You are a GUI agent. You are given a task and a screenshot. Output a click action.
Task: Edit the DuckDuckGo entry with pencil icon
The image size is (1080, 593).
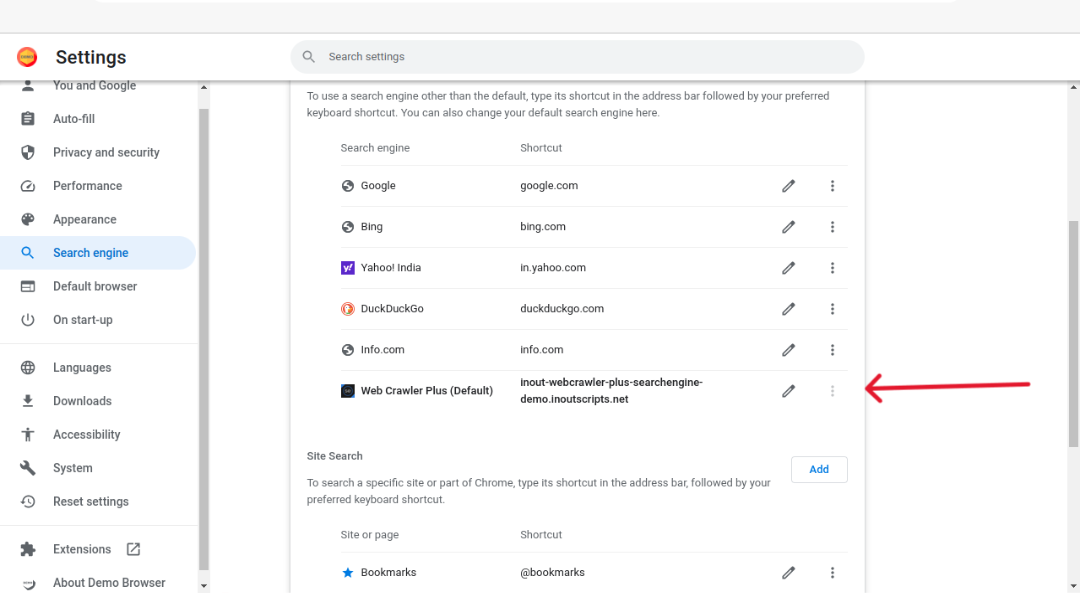pyautogui.click(x=788, y=309)
